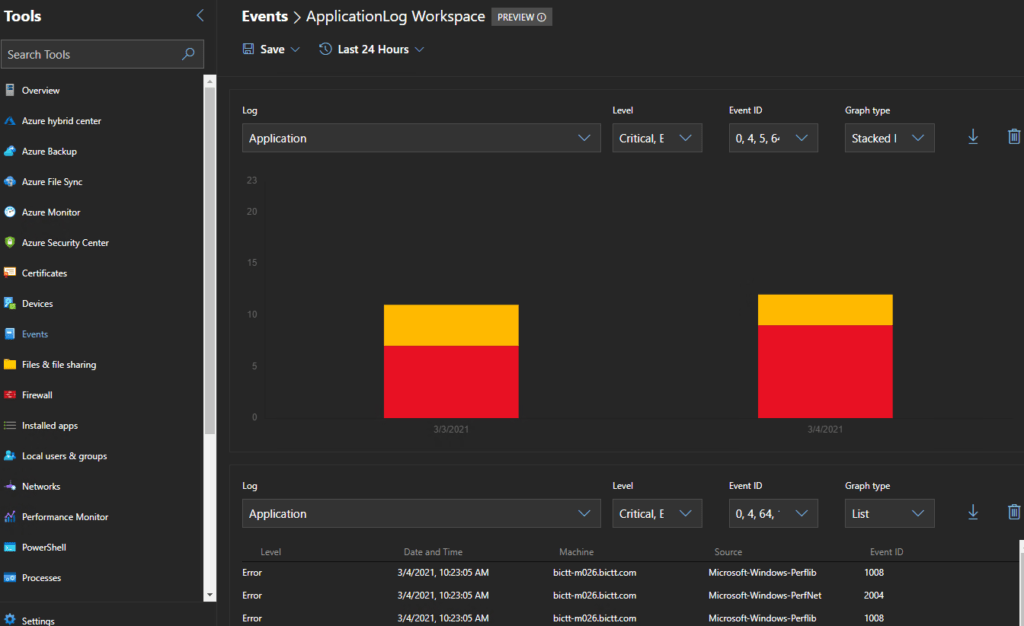Click red segment of 3/4/2021 bar

(825, 371)
